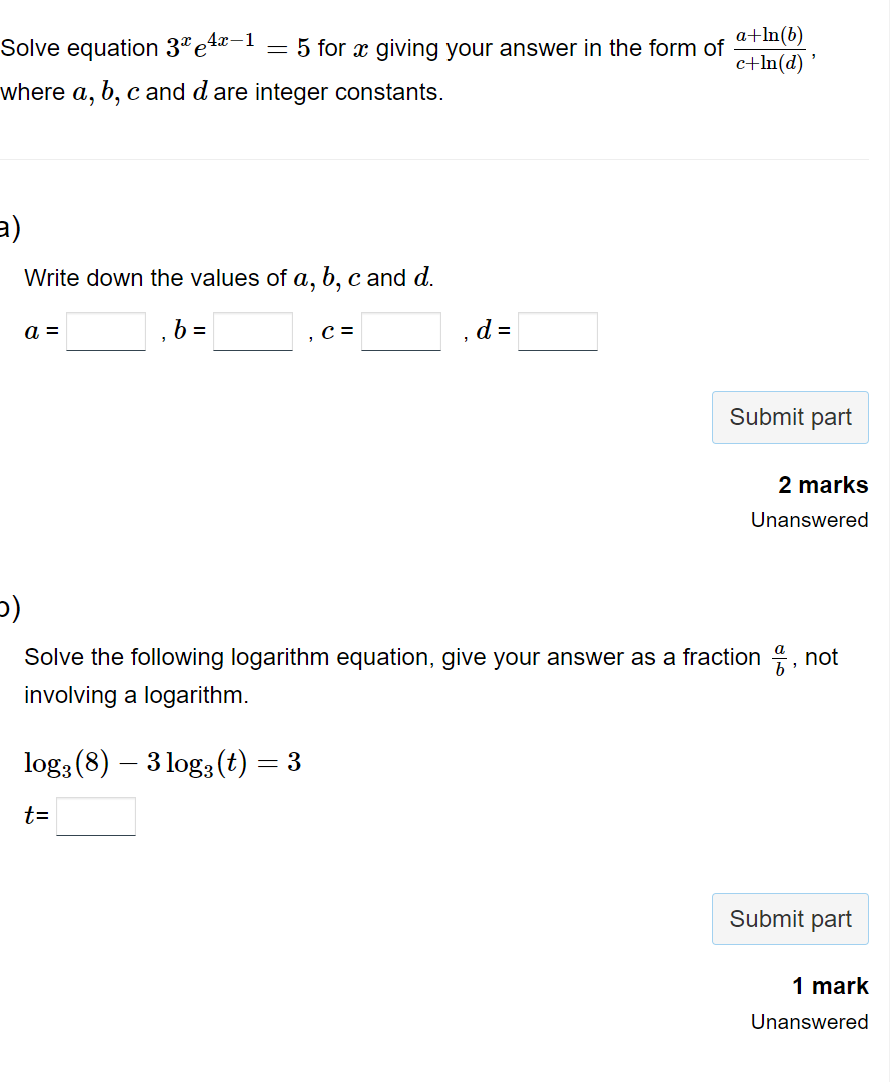Click the input field for value c
The width and height of the screenshot is (890, 1082).
click(401, 331)
